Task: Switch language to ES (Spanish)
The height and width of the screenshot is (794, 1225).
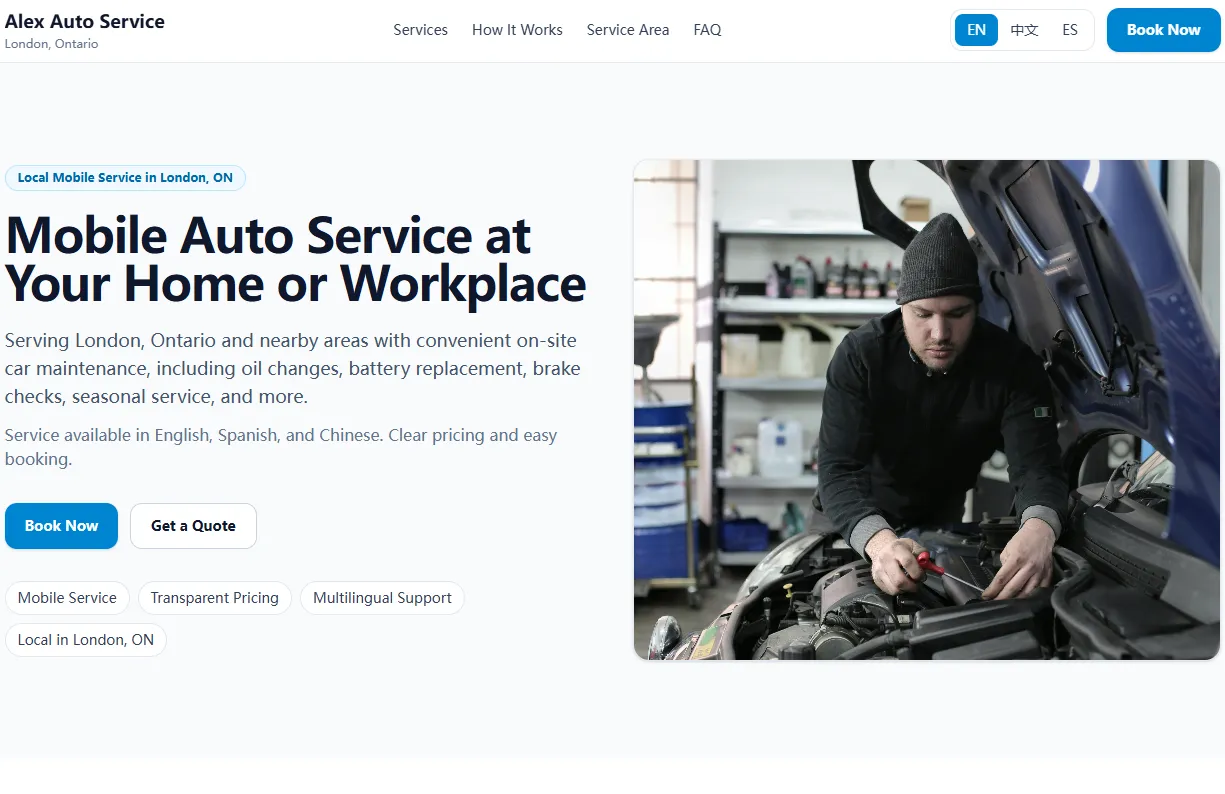Action: point(1069,30)
